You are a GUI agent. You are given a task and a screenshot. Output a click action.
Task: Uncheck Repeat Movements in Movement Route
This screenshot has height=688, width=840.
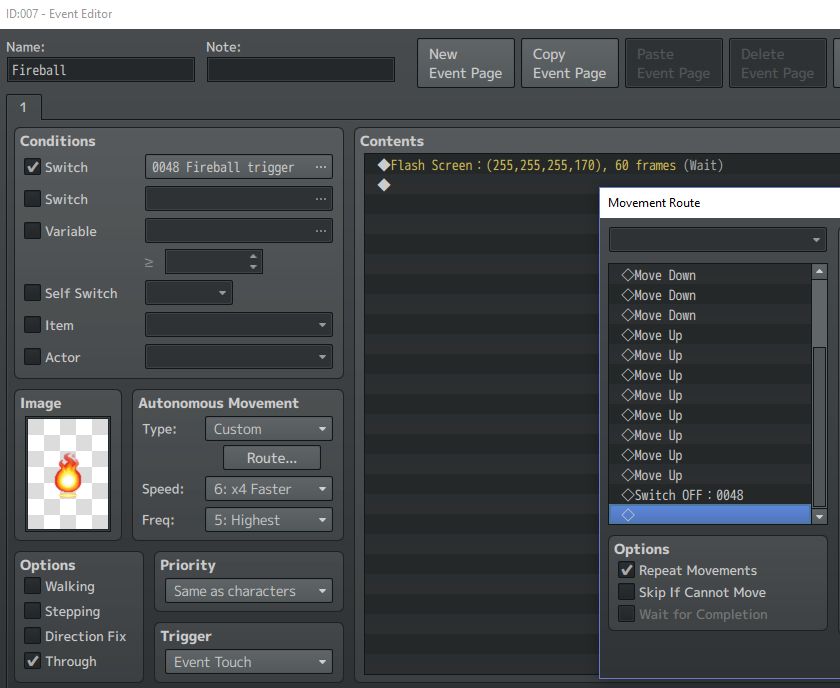626,570
